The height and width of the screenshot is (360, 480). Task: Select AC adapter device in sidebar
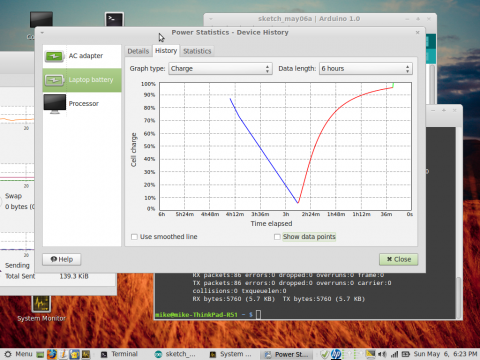(x=82, y=56)
